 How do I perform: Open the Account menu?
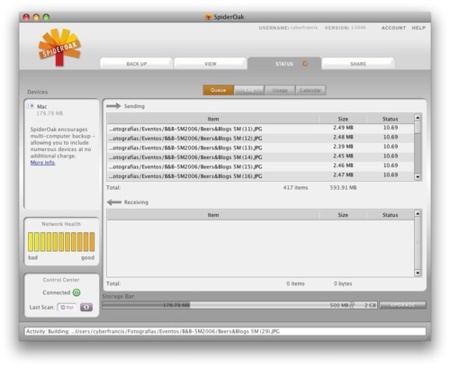[x=393, y=28]
